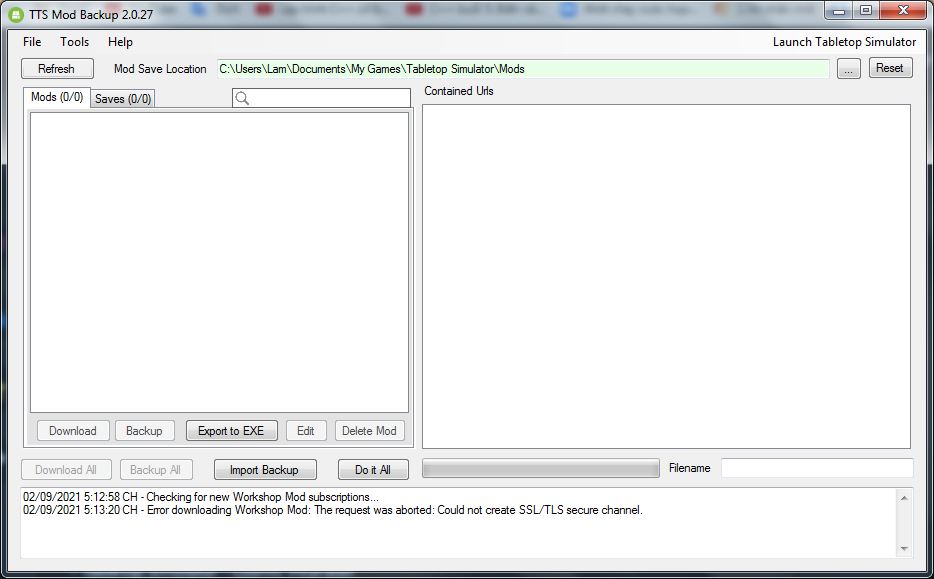The height and width of the screenshot is (579, 934).
Task: Open the File menu
Action: coord(32,42)
